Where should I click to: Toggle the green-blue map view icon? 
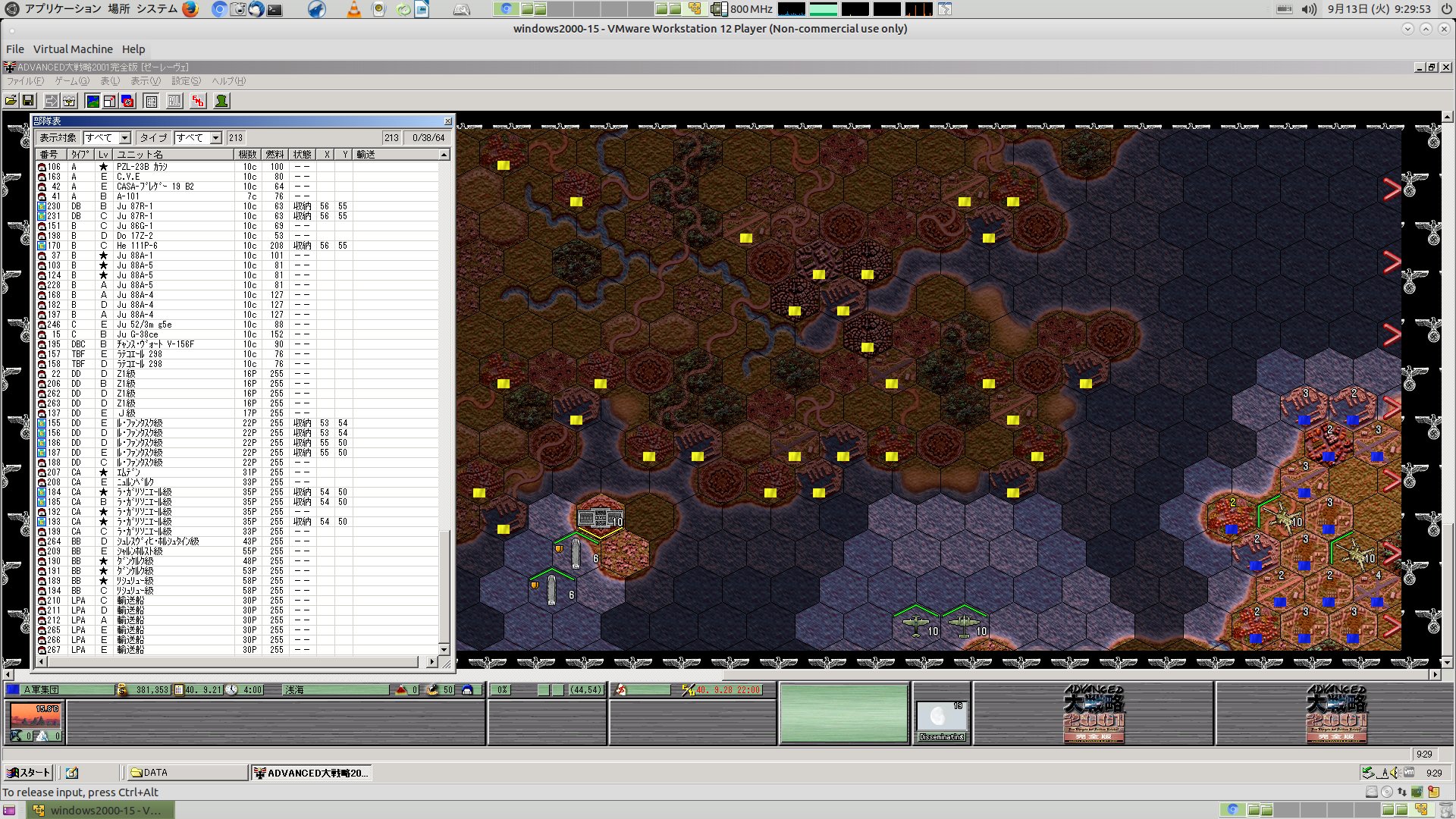tap(93, 101)
